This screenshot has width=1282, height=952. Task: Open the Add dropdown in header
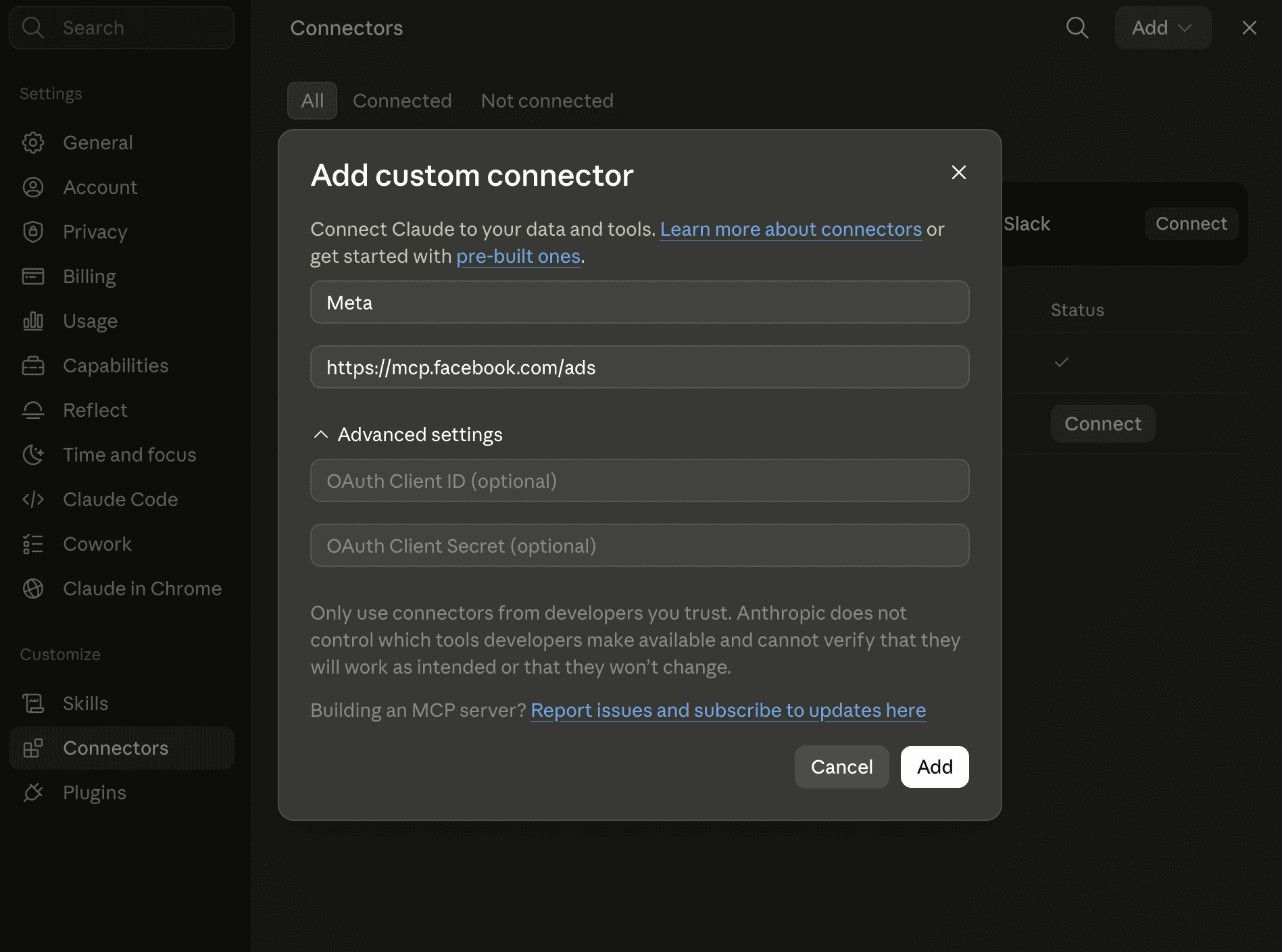coord(1162,28)
